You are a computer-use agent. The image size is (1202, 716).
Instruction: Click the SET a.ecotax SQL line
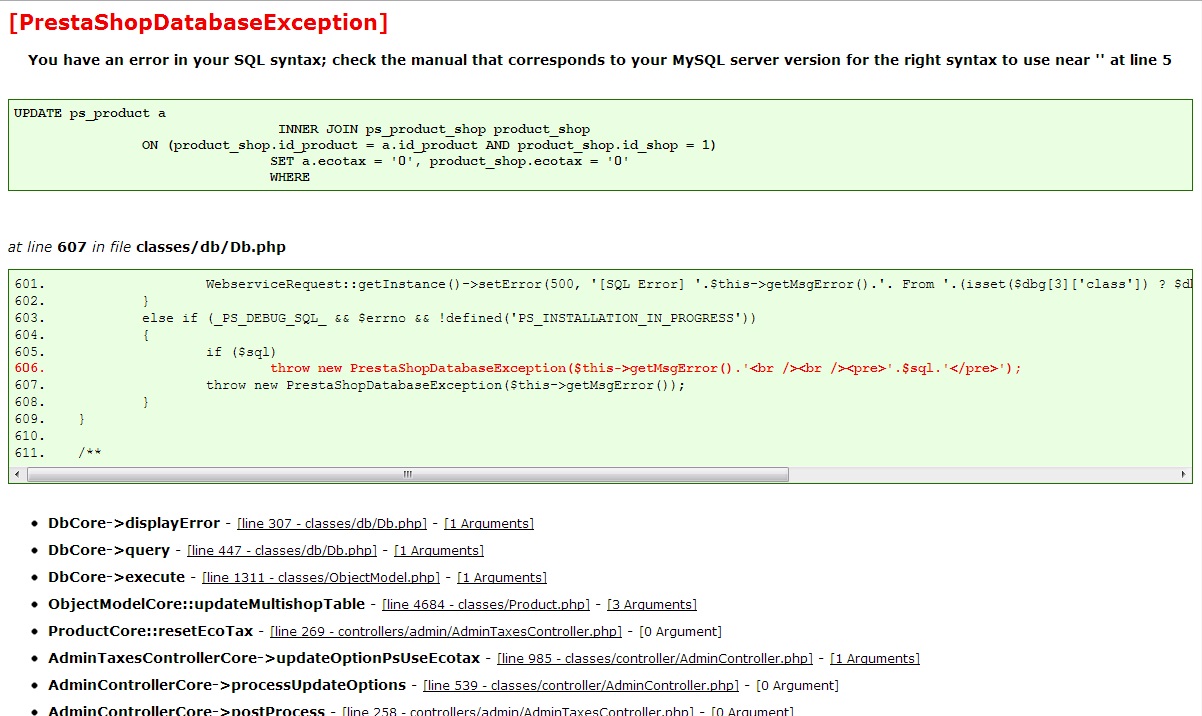449,161
